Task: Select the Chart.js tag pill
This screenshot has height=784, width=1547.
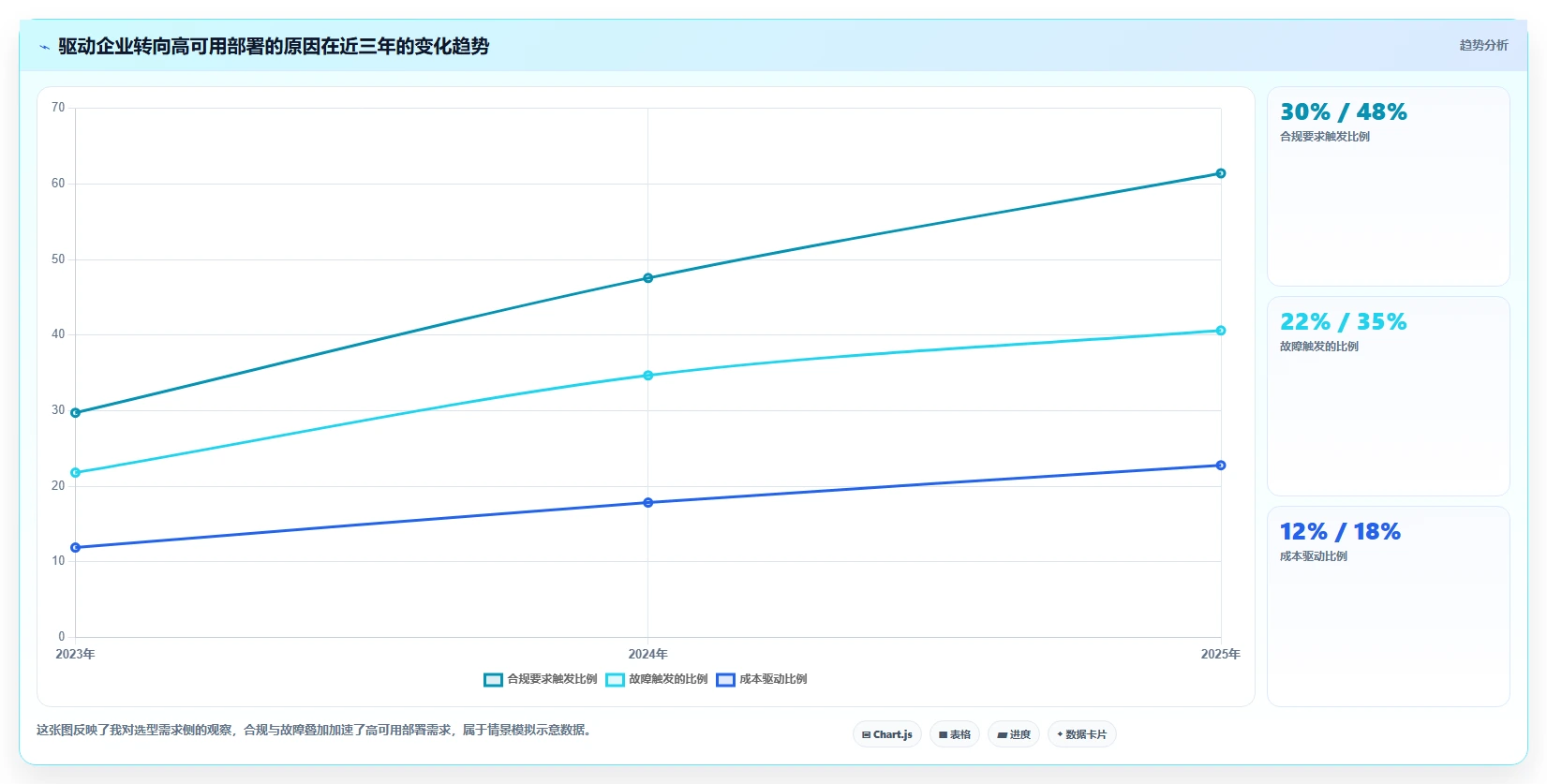Action: coord(887,734)
